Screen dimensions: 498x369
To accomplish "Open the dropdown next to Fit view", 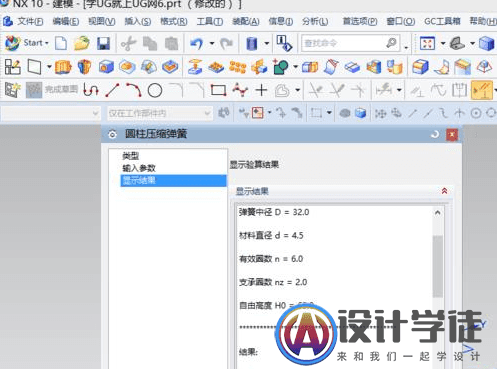I will coord(443,43).
